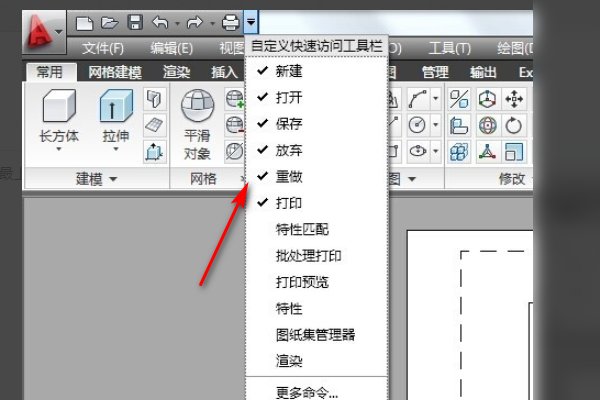This screenshot has height=400, width=600.
Task: Switch to the 常用 ribbon tab
Action: click(50, 72)
